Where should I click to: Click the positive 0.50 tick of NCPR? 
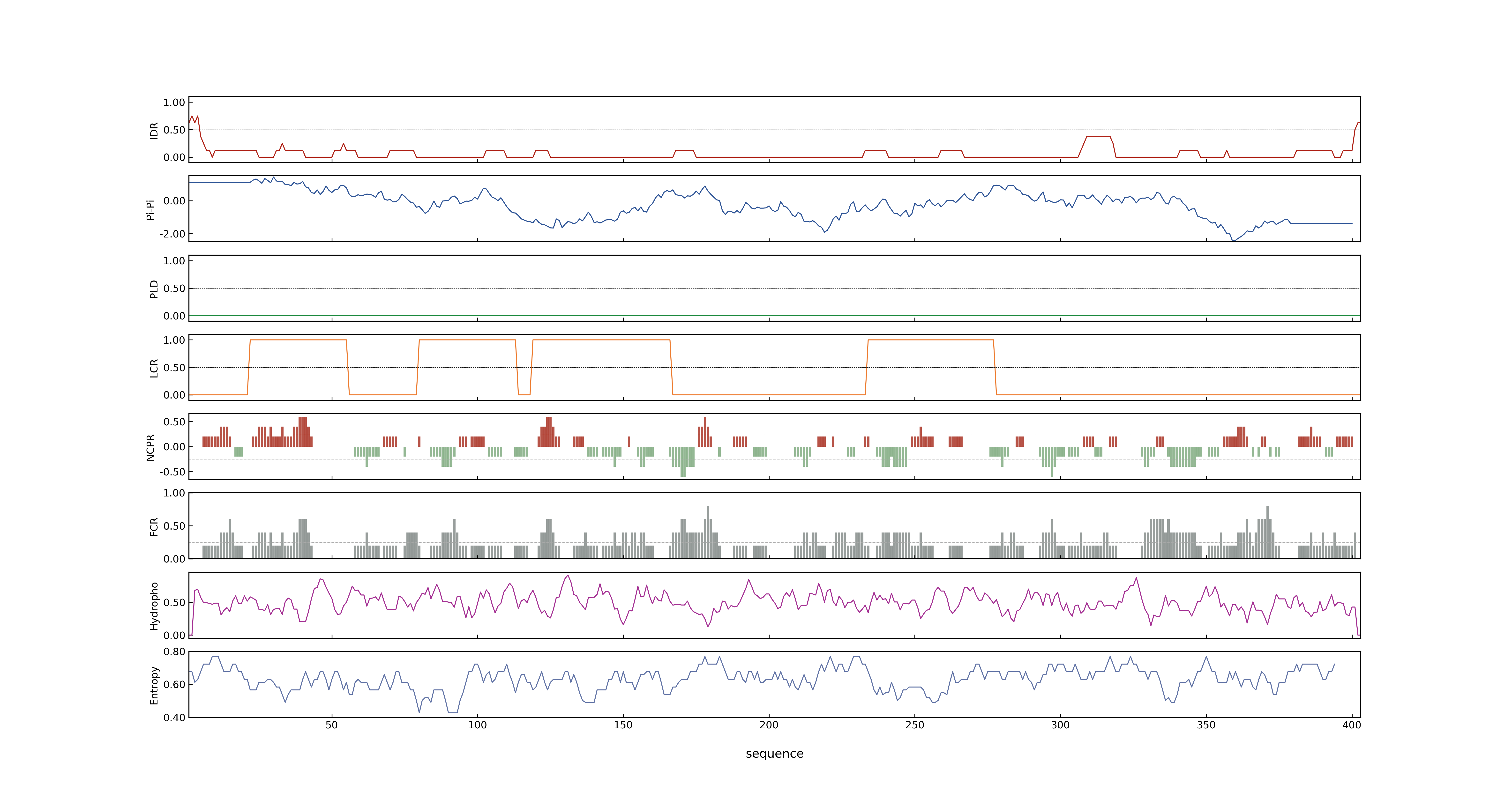pos(174,422)
